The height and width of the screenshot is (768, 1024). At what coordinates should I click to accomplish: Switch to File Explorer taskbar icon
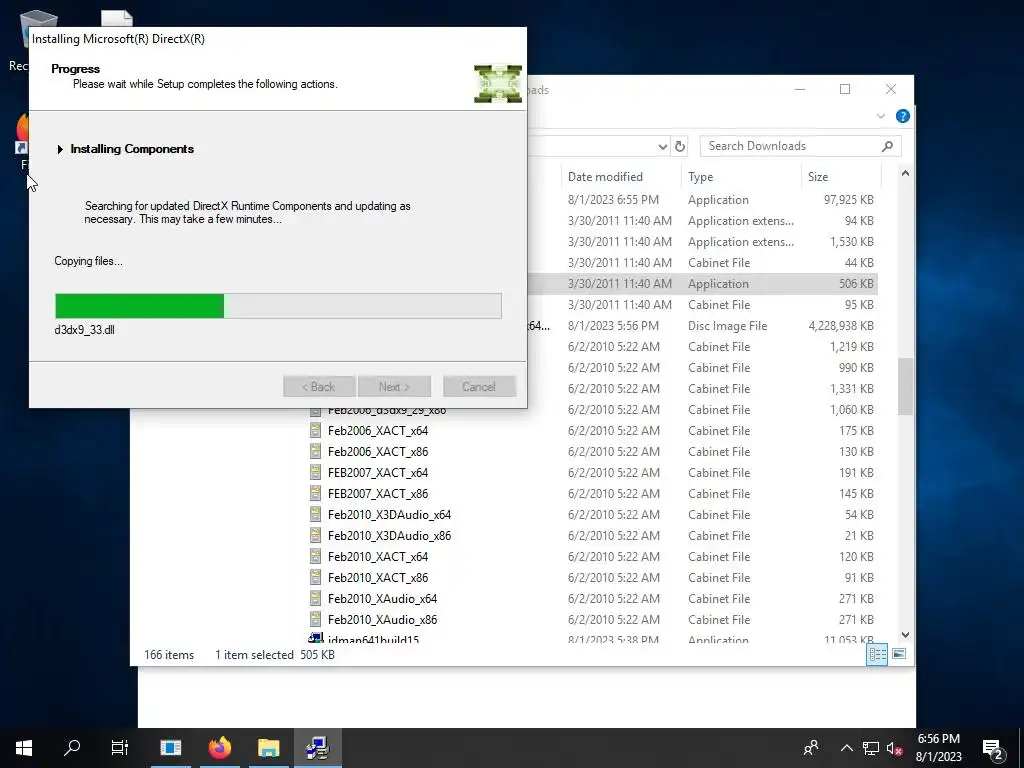click(x=268, y=748)
